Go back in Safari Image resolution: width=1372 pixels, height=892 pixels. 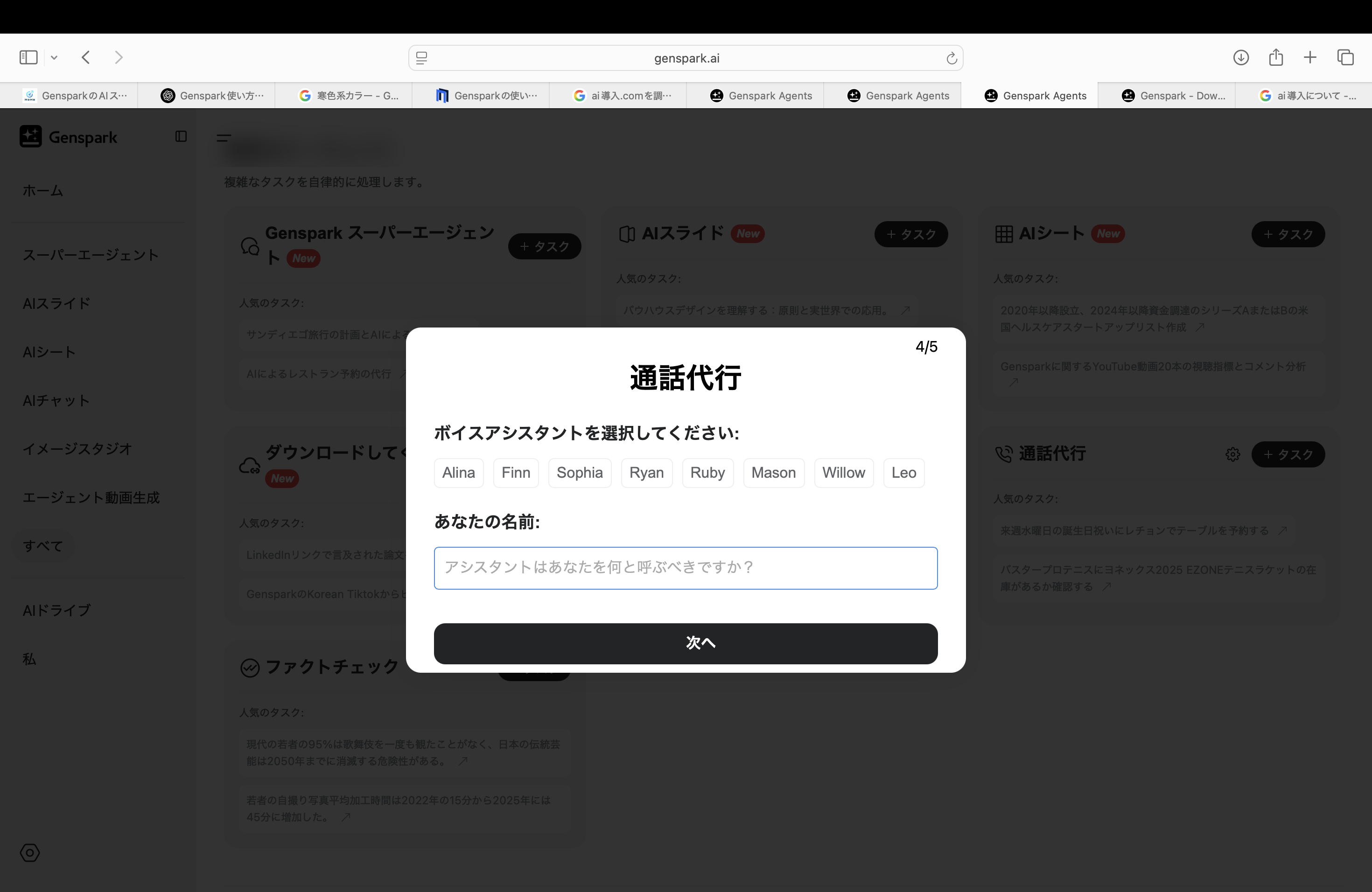(86, 57)
